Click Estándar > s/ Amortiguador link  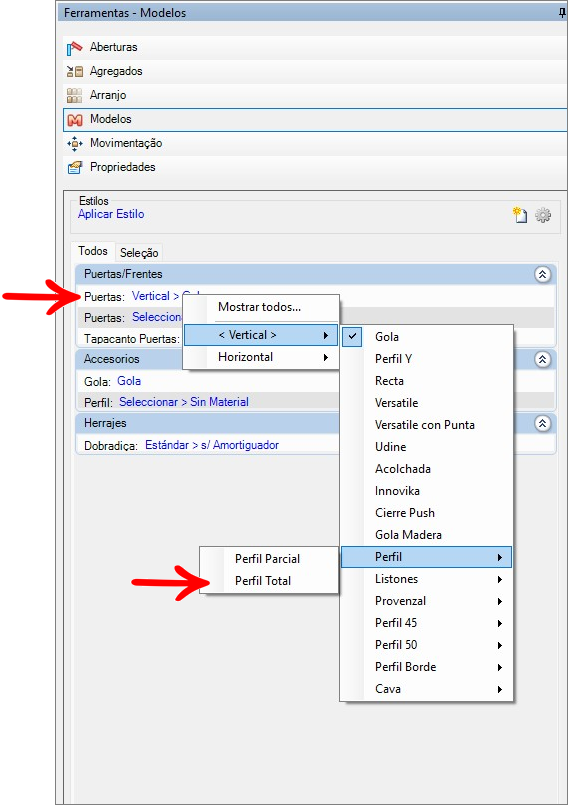[x=212, y=445]
